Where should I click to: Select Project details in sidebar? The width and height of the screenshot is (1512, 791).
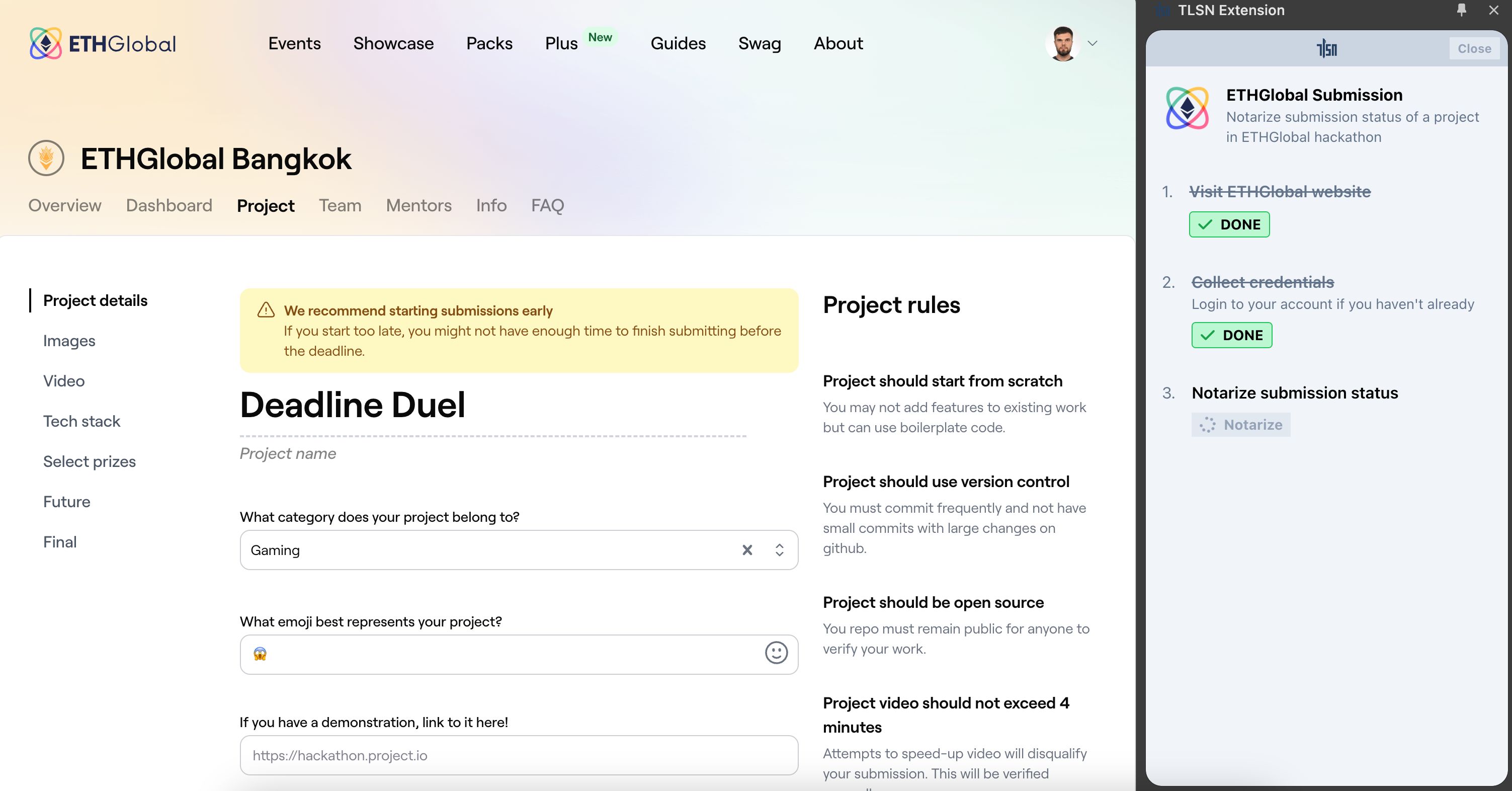tap(95, 301)
